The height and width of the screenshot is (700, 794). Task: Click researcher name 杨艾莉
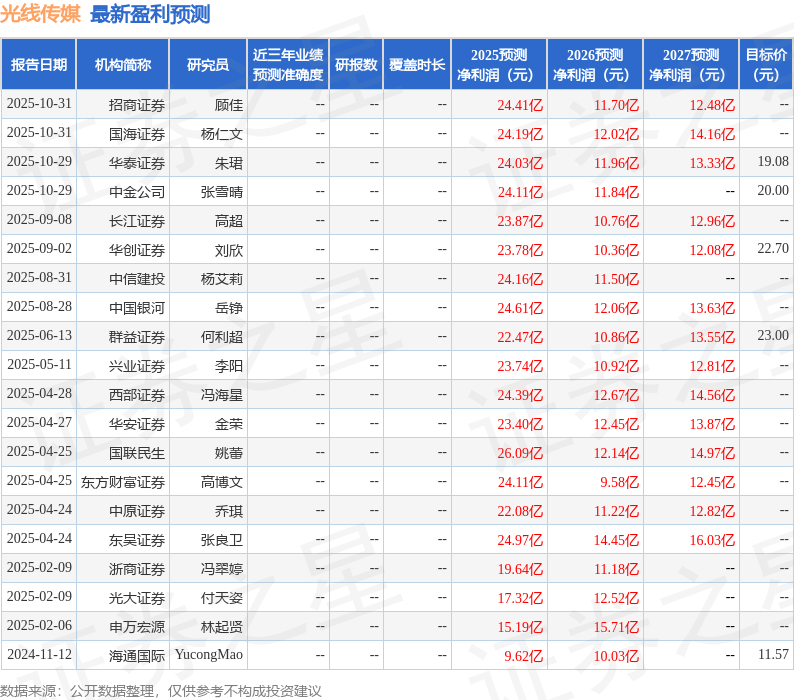point(222,279)
